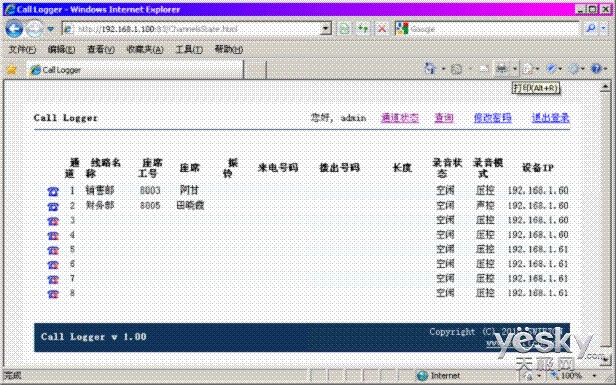Click the telephone icon for channel 4
616x385 pixels.
(53, 236)
